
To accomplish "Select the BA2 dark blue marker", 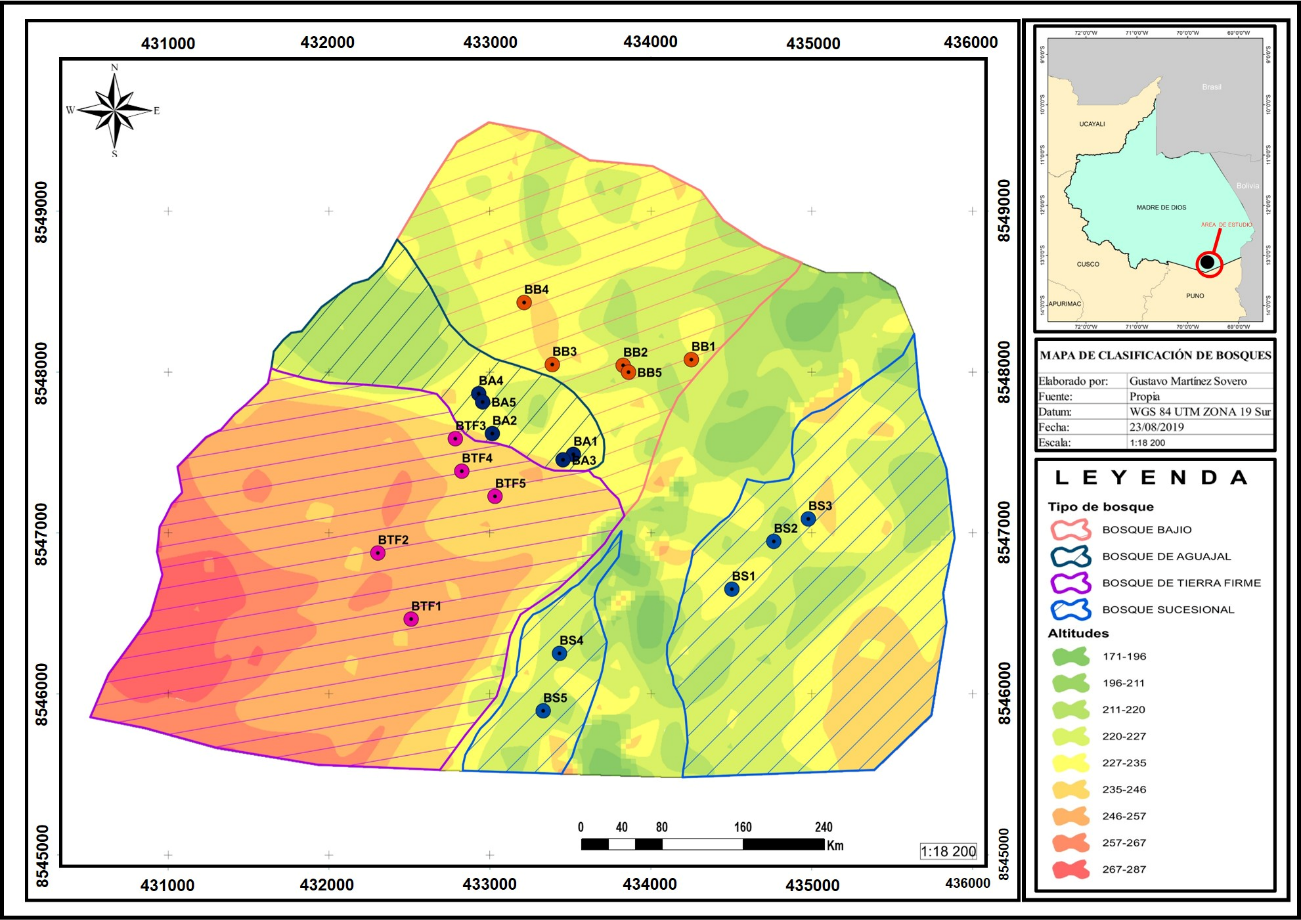I will pos(492,433).
